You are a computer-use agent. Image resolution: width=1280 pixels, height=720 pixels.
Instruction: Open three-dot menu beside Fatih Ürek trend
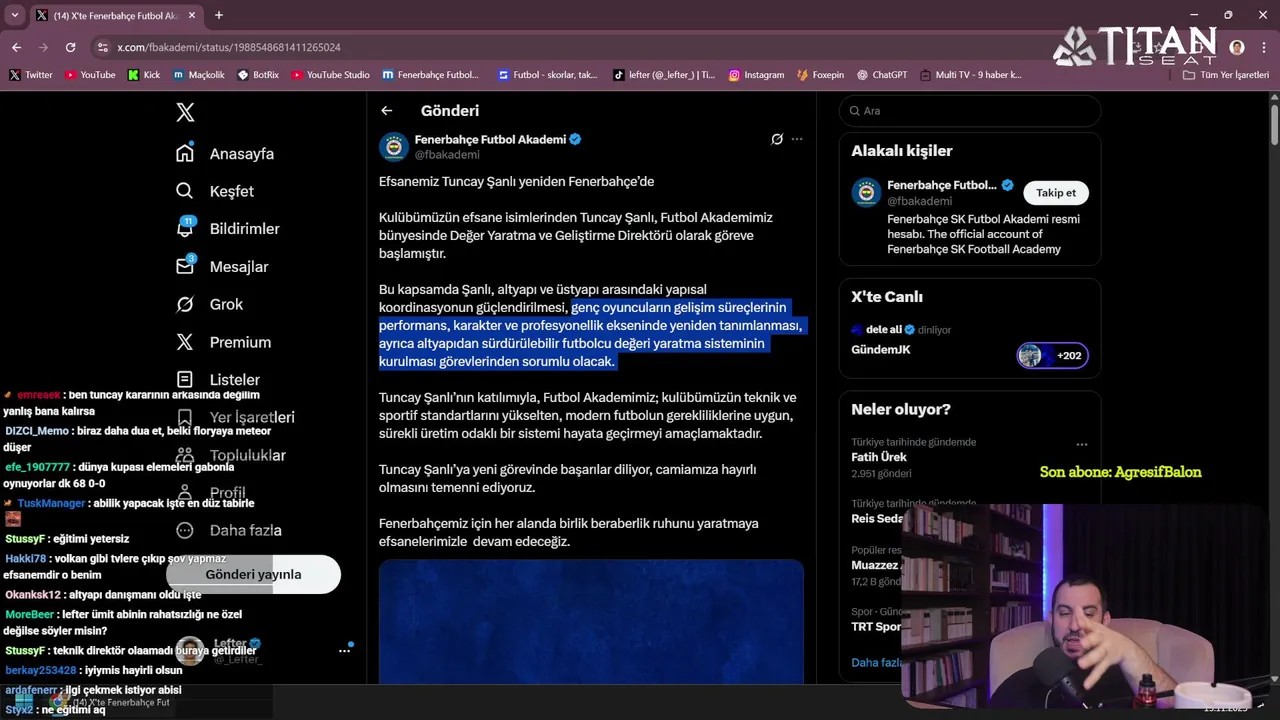[x=1081, y=443]
